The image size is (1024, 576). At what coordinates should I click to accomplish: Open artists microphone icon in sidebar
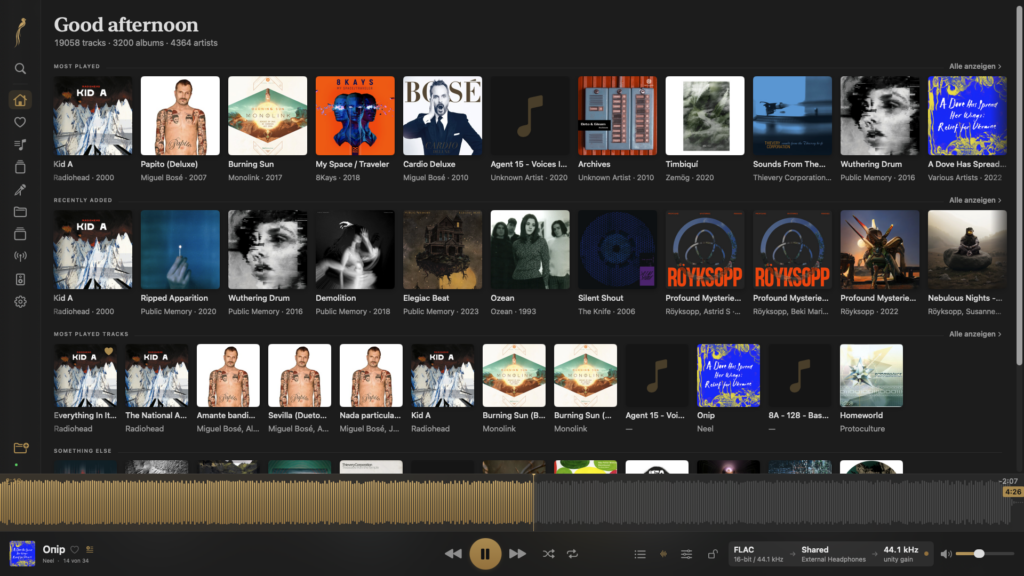tap(20, 189)
